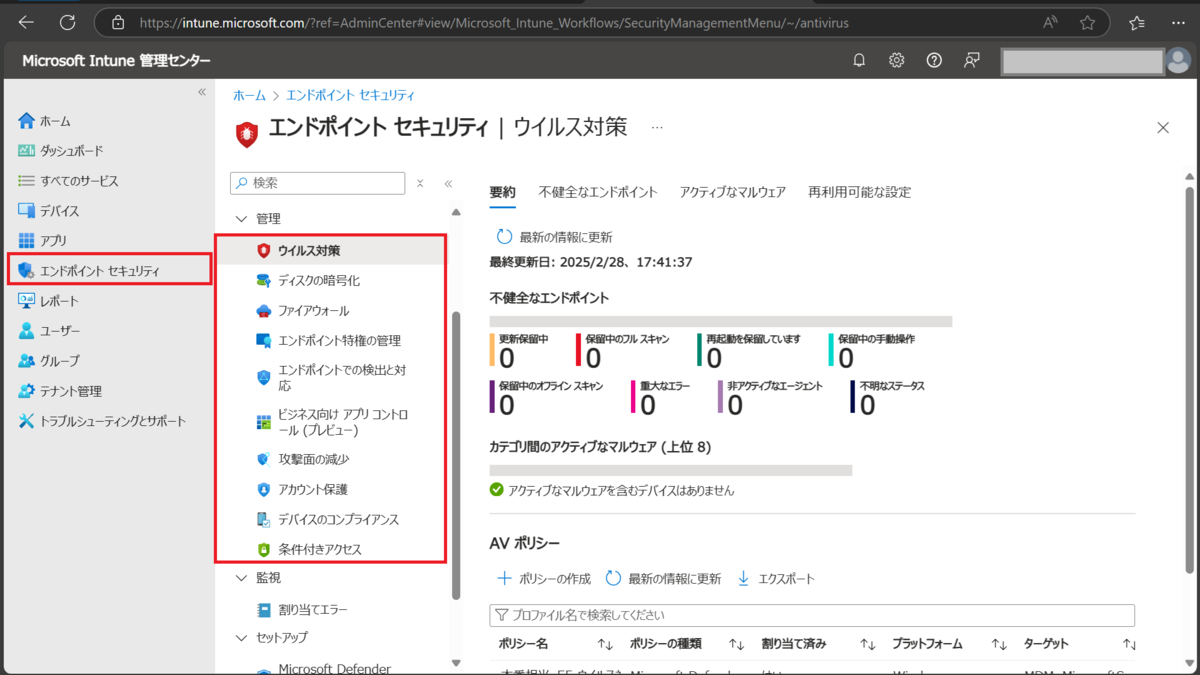Click the 条件付きアクセス icon
Viewport: 1200px width, 675px height.
click(x=264, y=550)
